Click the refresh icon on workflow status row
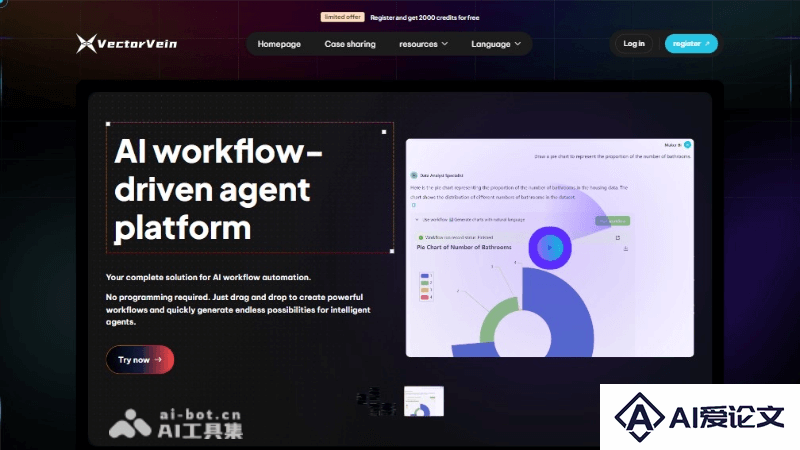The image size is (800, 450). 618,237
